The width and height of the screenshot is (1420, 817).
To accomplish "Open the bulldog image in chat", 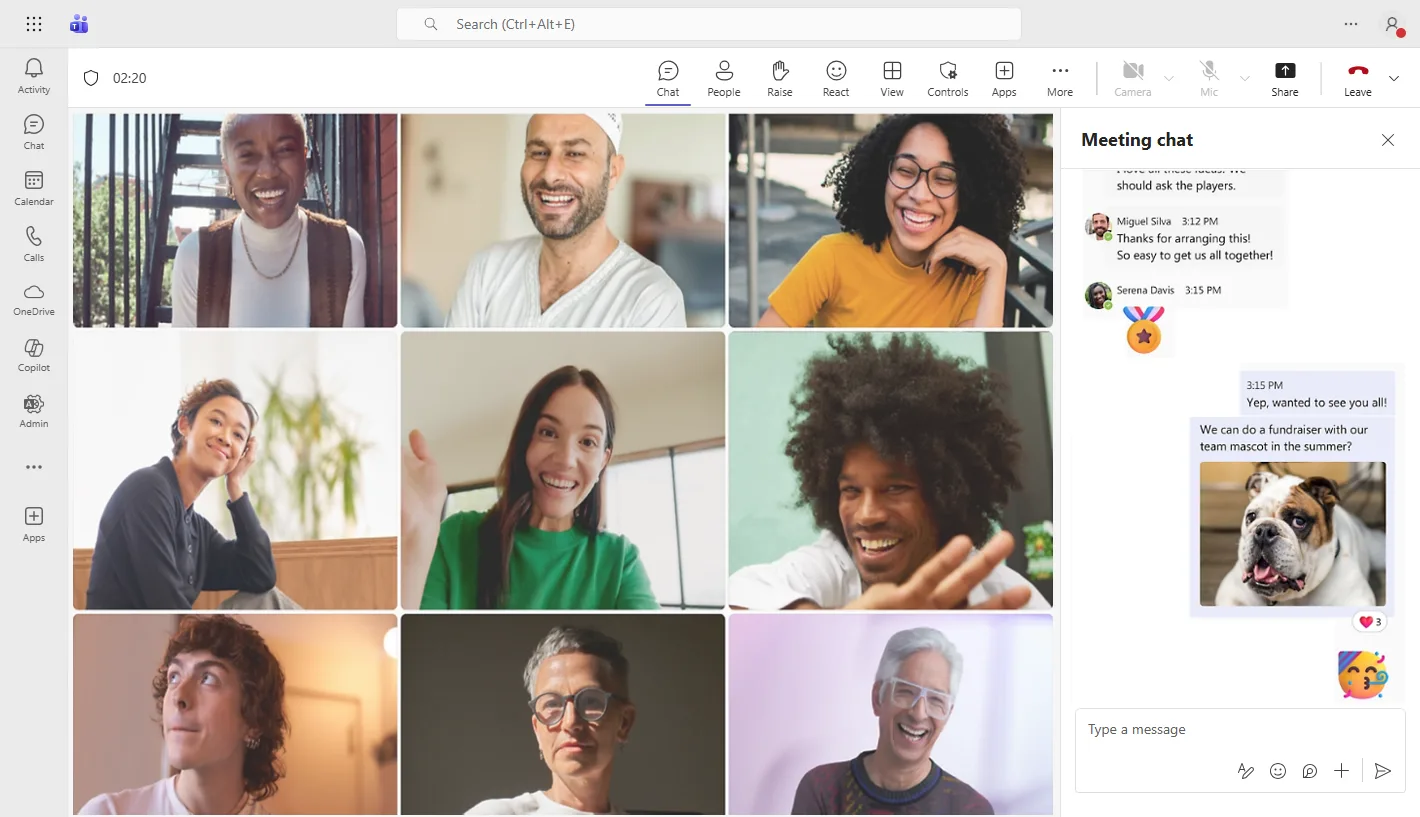I will pos(1292,534).
